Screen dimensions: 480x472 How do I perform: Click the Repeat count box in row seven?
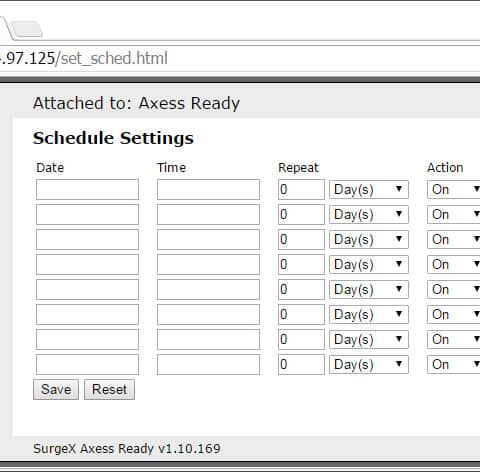point(301,339)
